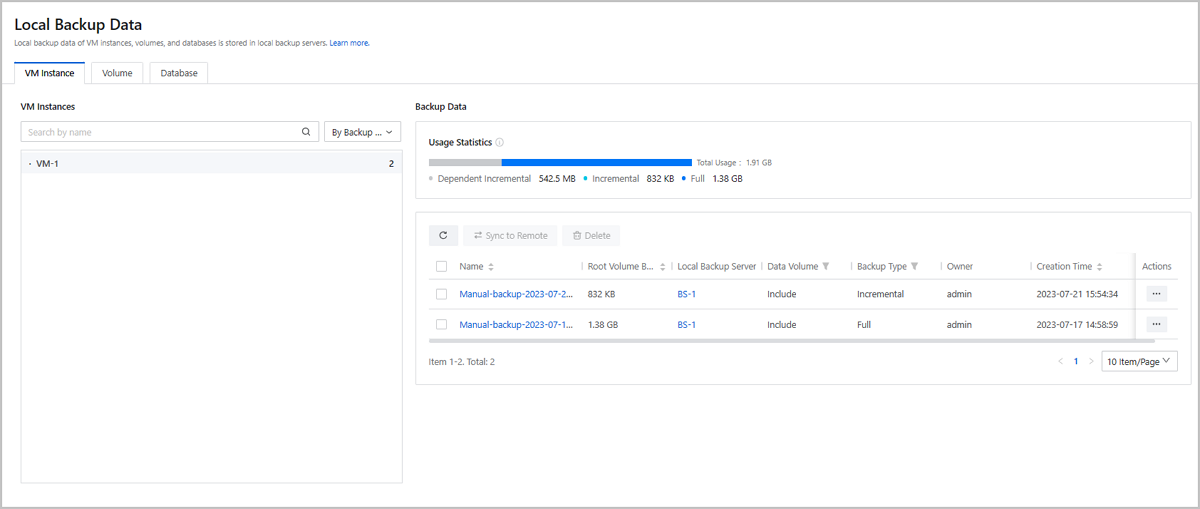Switch to the Volume tab

(x=117, y=73)
